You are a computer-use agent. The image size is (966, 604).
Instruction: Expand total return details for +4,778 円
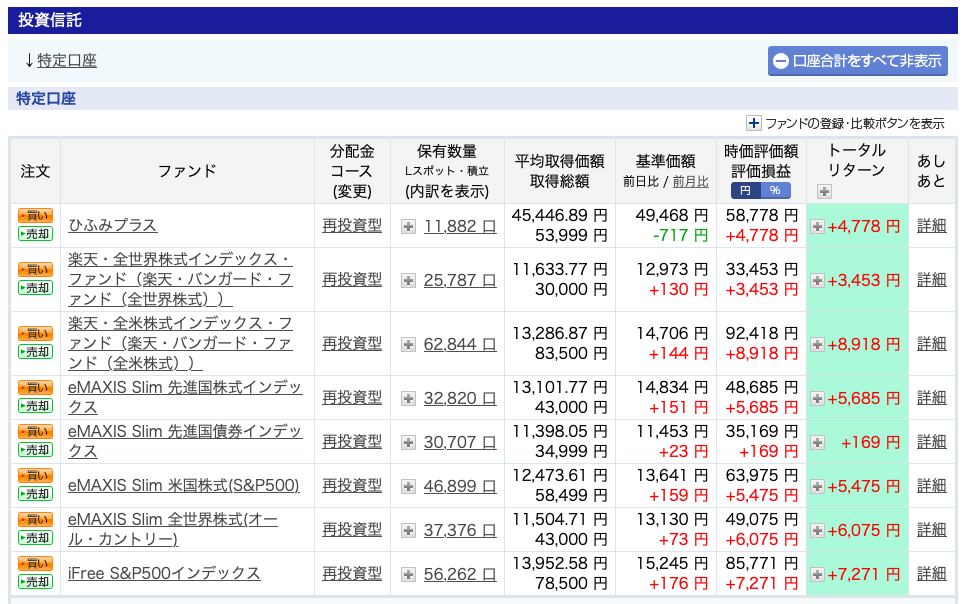pyautogui.click(x=818, y=227)
